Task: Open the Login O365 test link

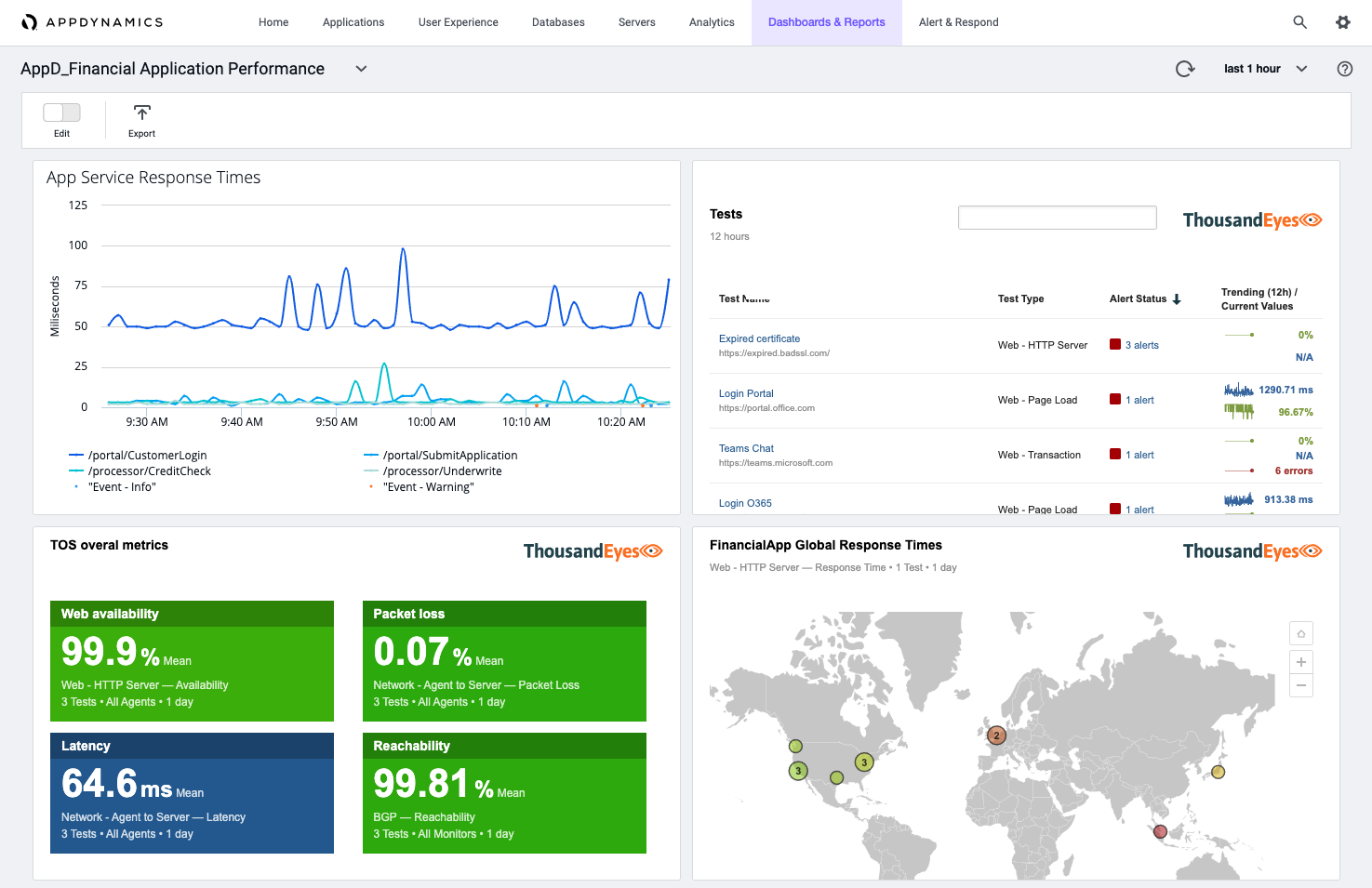Action: (745, 503)
